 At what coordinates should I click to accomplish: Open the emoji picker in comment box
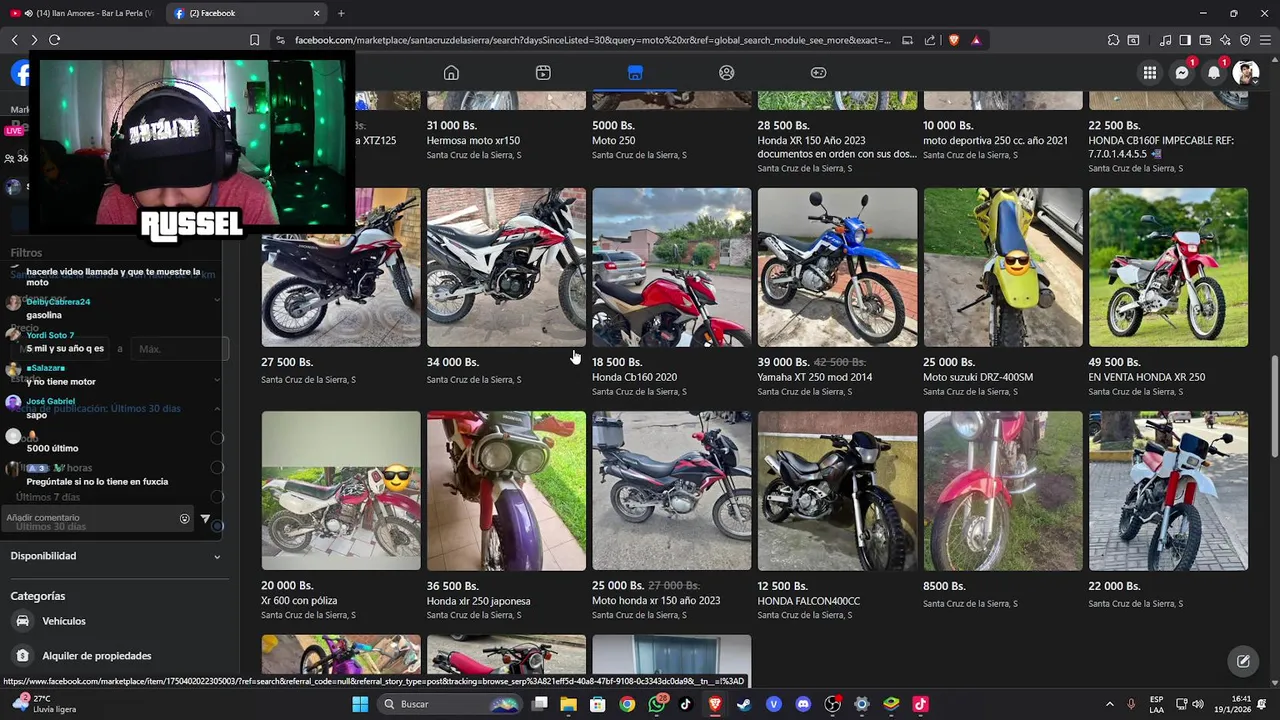[x=184, y=519]
